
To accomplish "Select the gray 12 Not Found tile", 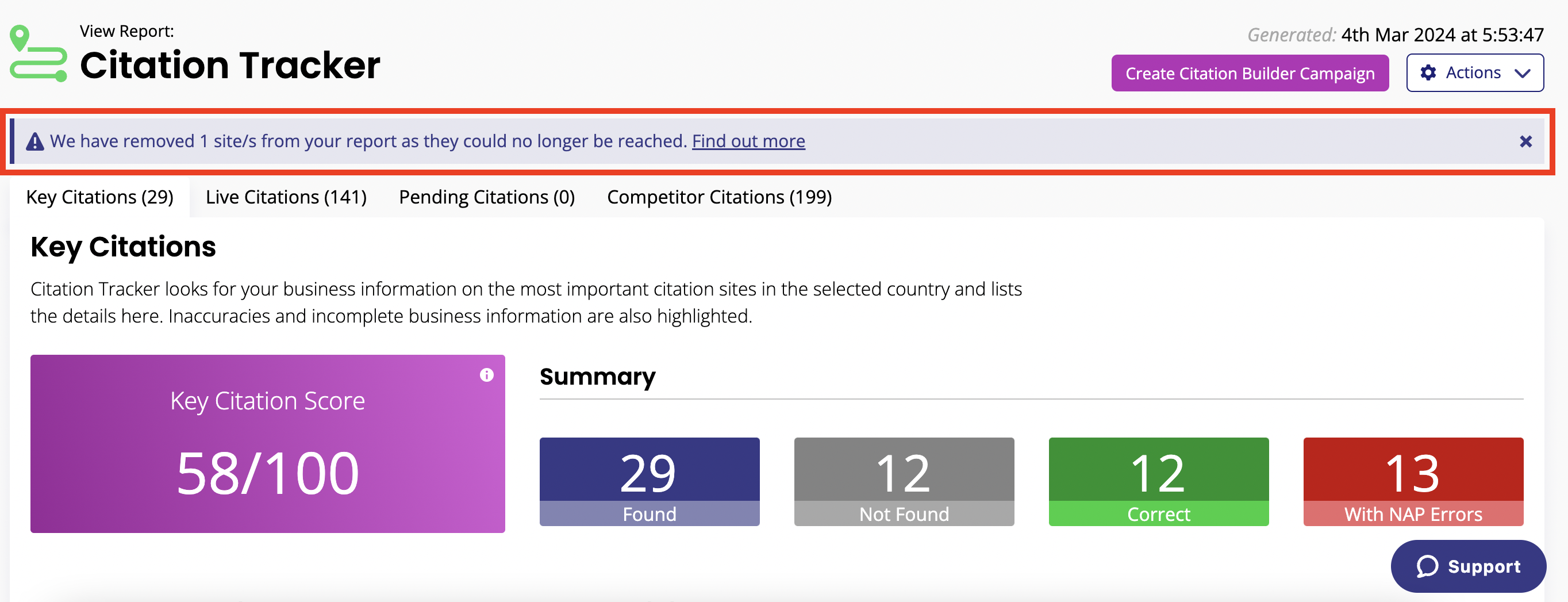I will click(x=904, y=481).
